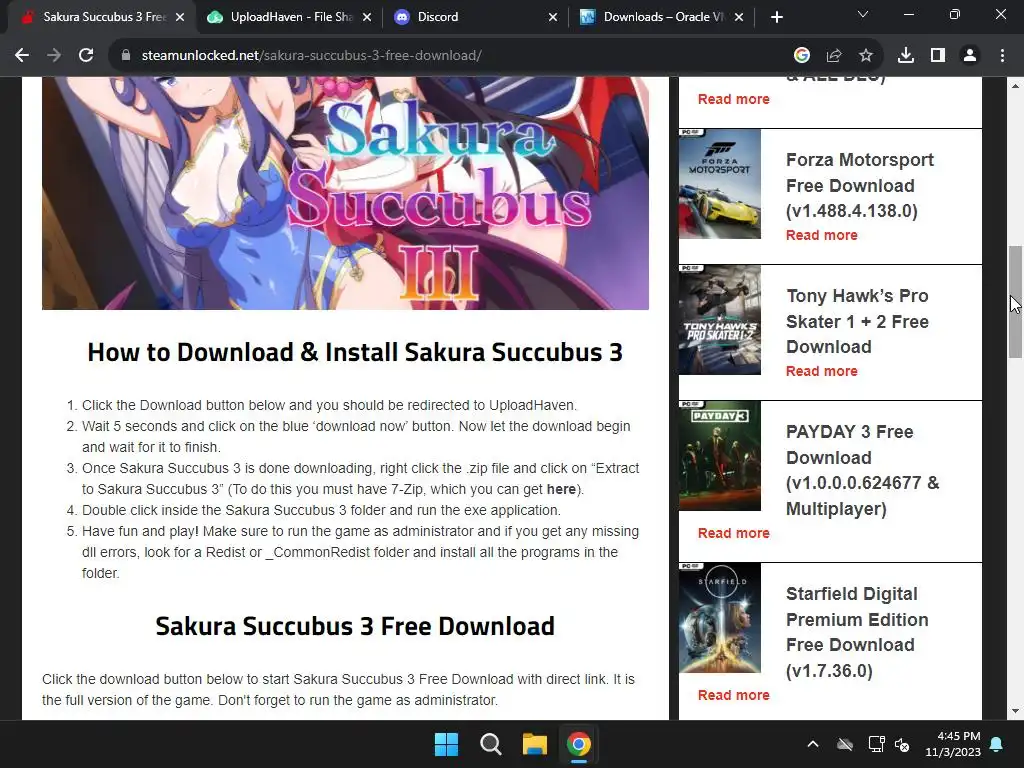The image size is (1024, 768).
Task: Close the Discord tab
Action: 553,17
